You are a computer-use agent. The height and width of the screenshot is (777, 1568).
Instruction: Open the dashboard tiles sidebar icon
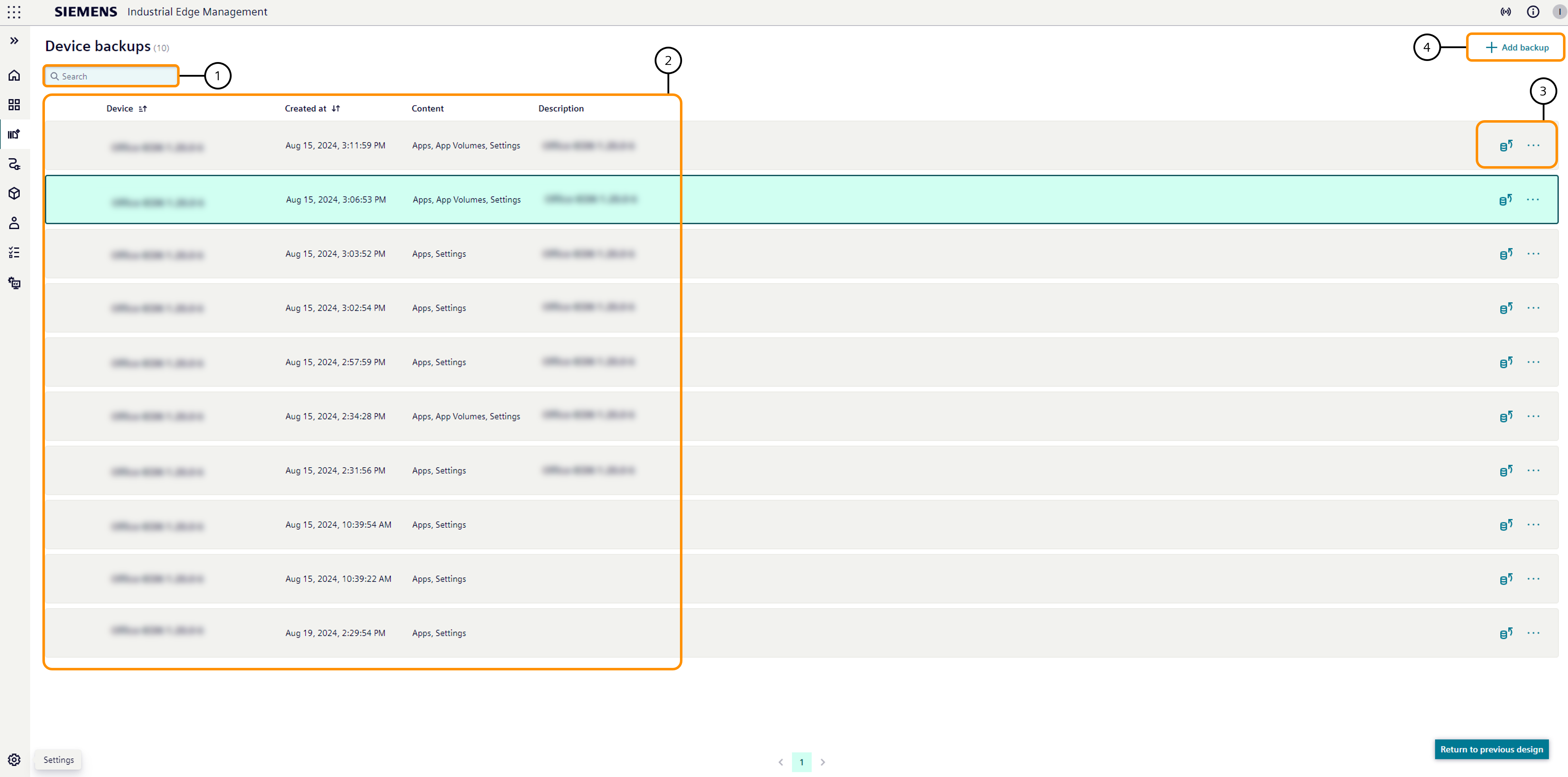tap(14, 105)
